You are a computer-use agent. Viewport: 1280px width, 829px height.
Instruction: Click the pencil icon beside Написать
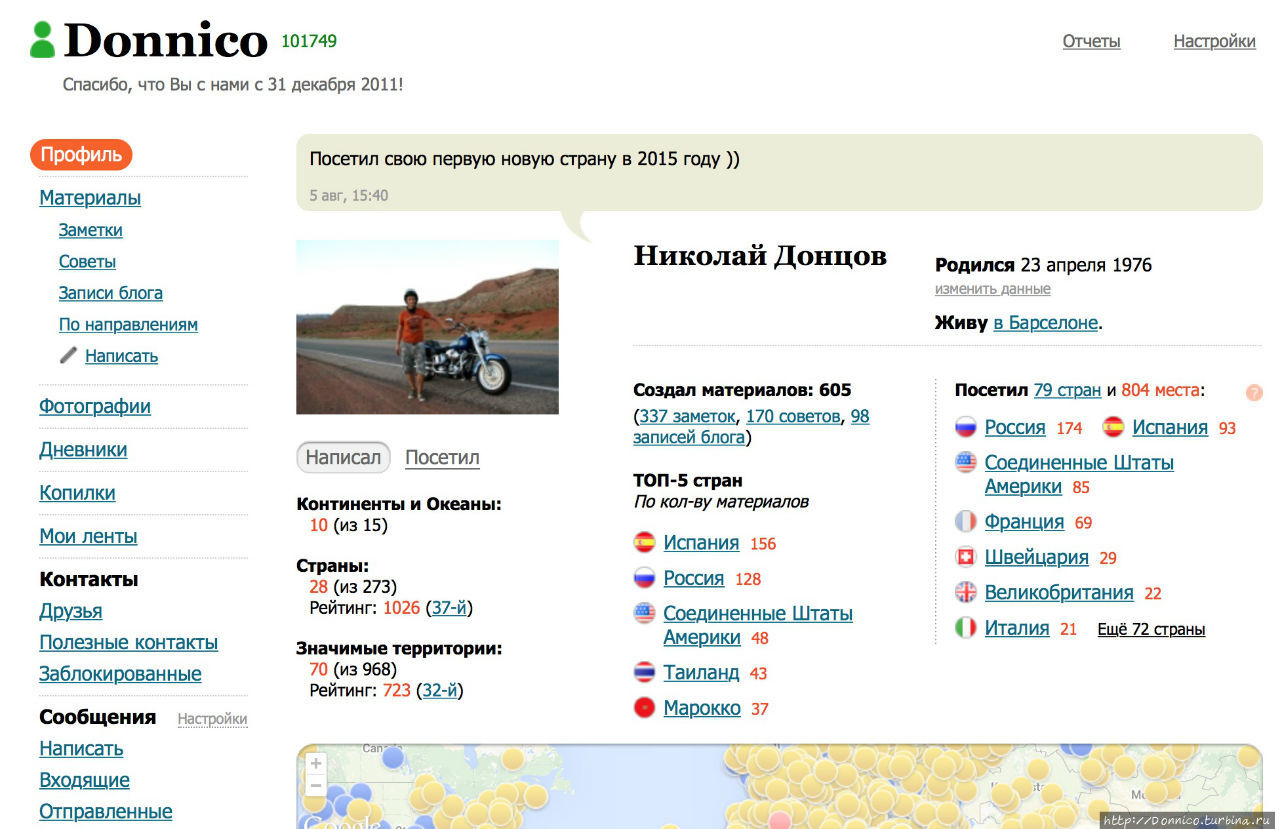click(x=68, y=355)
